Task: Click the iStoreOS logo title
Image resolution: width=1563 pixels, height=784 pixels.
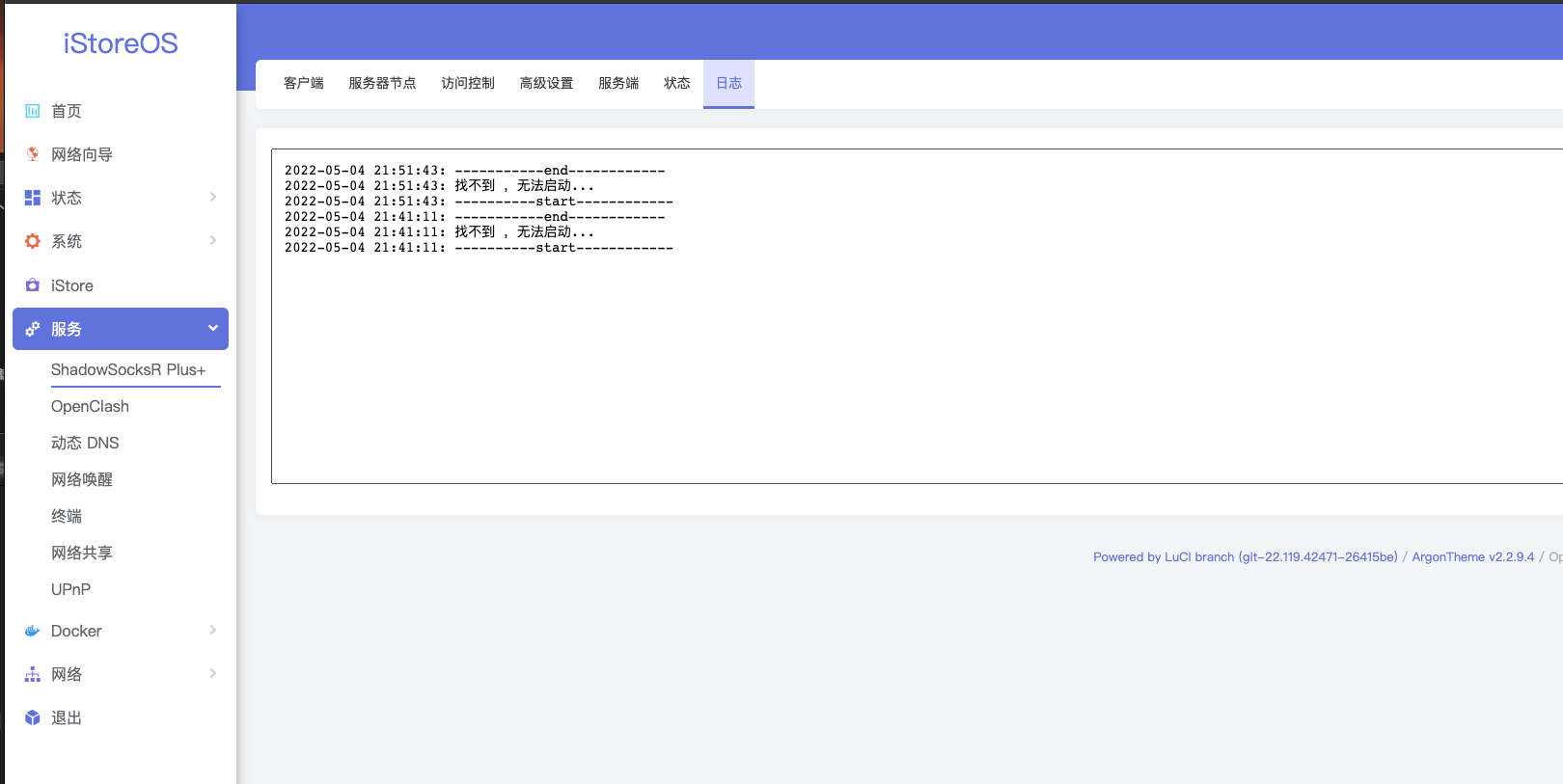Action: tap(121, 43)
